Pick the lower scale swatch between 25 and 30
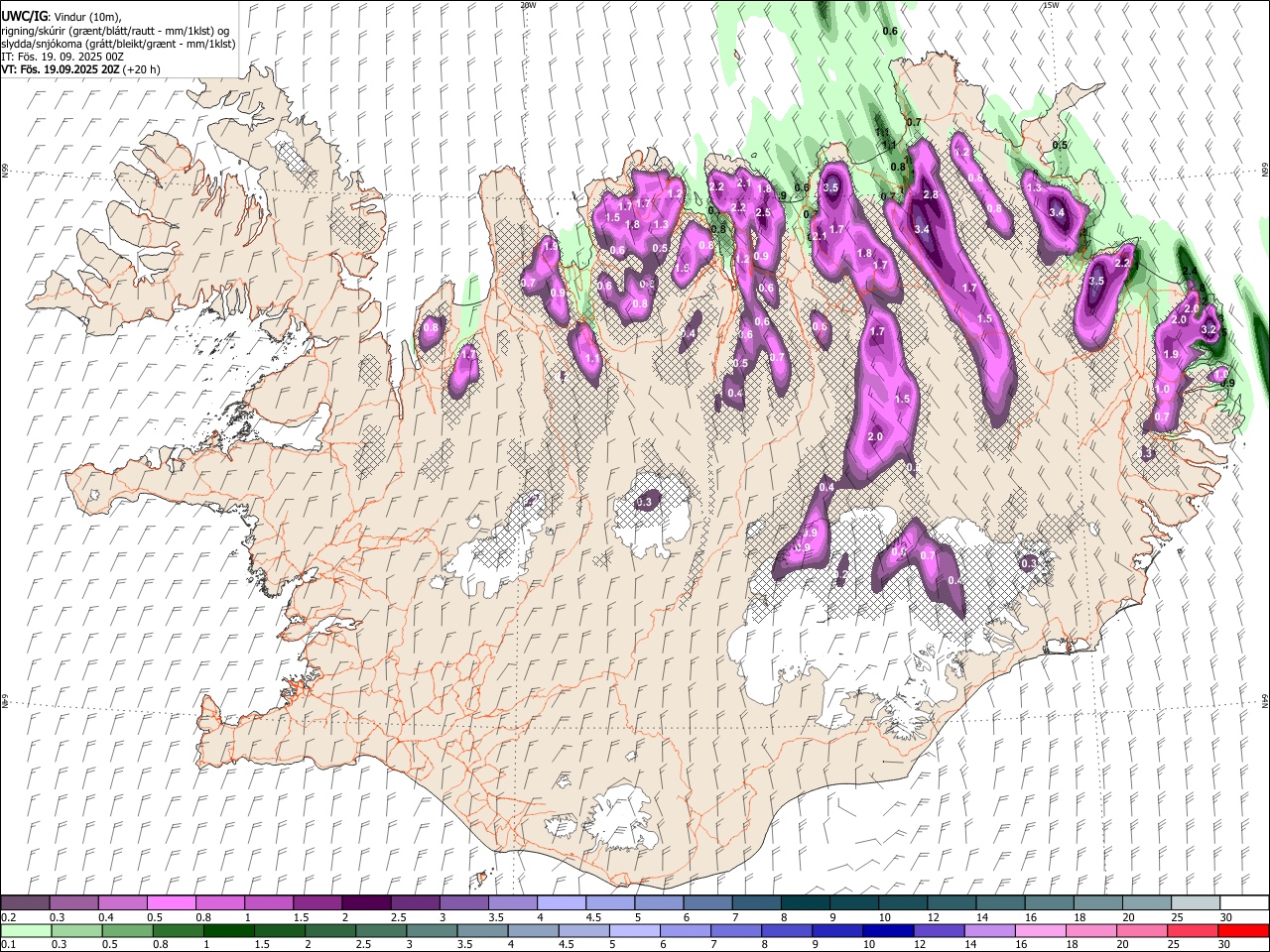 click(x=1191, y=930)
